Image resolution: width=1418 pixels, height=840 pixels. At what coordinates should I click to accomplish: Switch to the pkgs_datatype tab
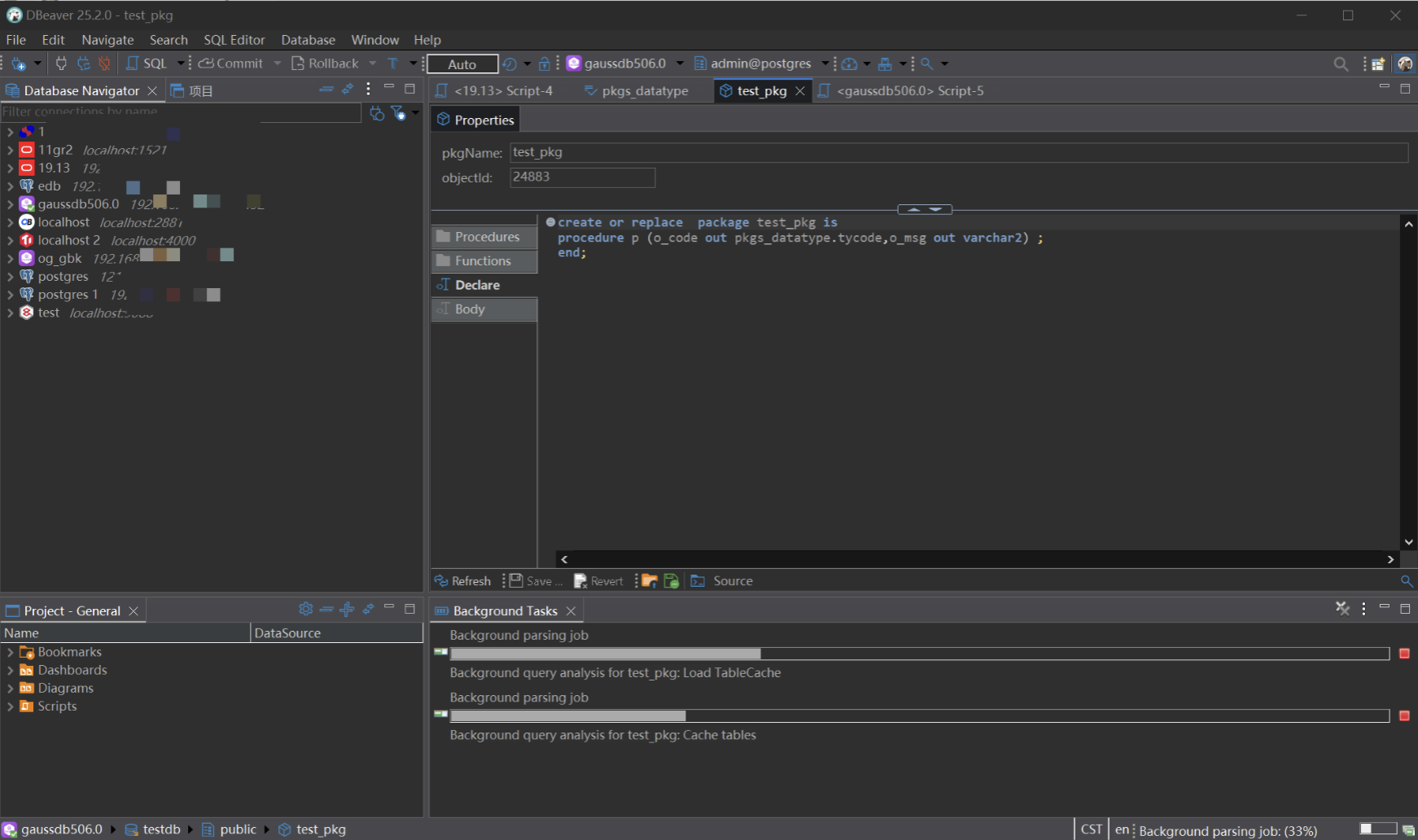[644, 91]
